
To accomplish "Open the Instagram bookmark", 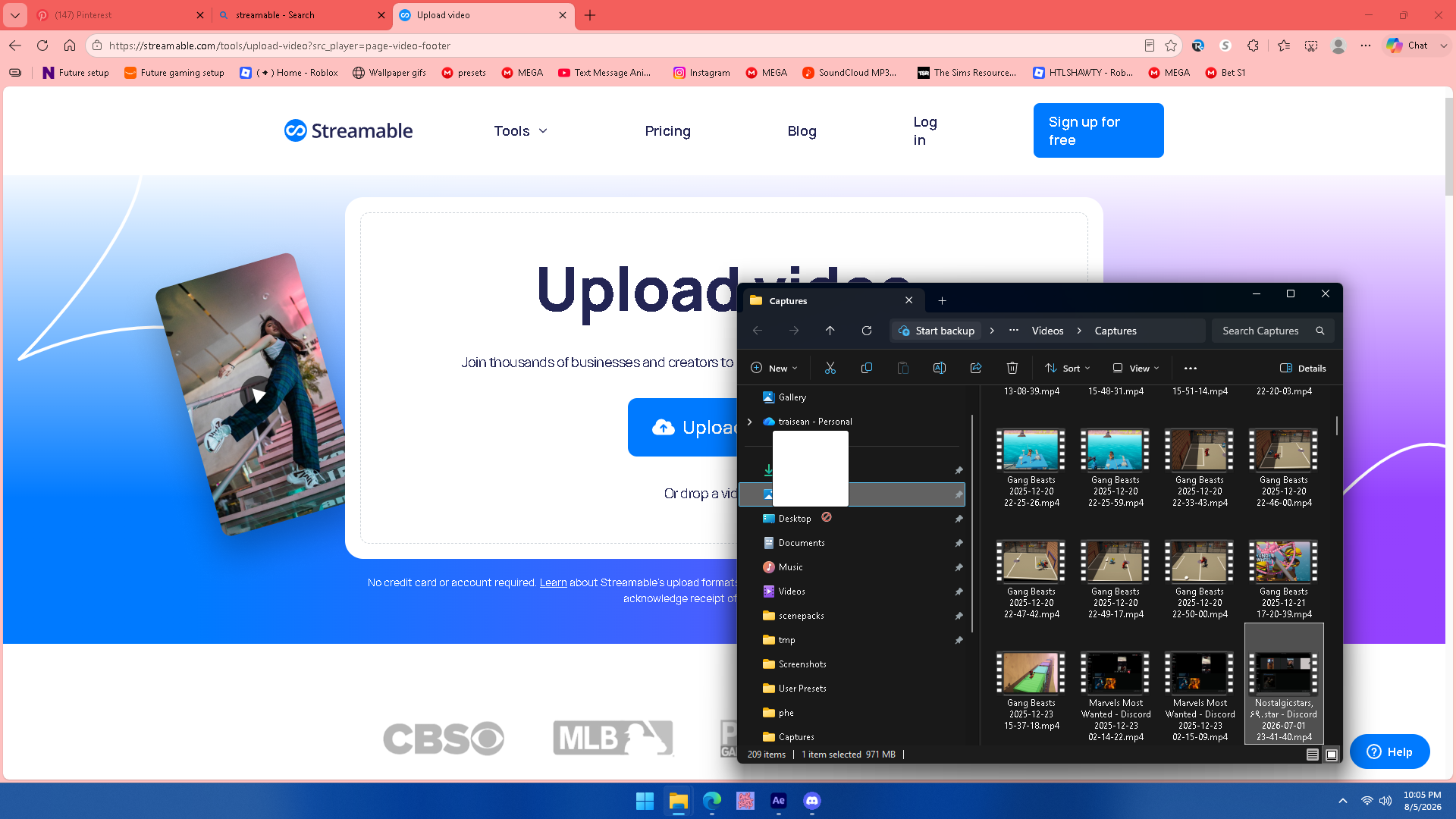I will coord(701,73).
